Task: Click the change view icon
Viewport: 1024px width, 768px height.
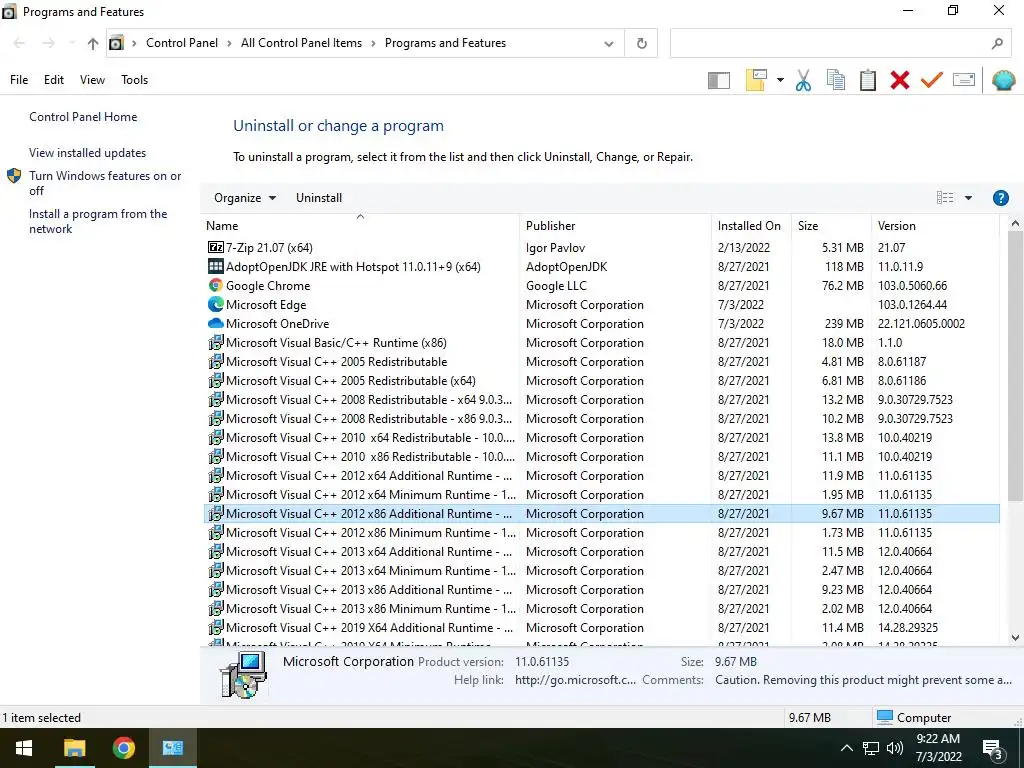Action: pos(945,198)
